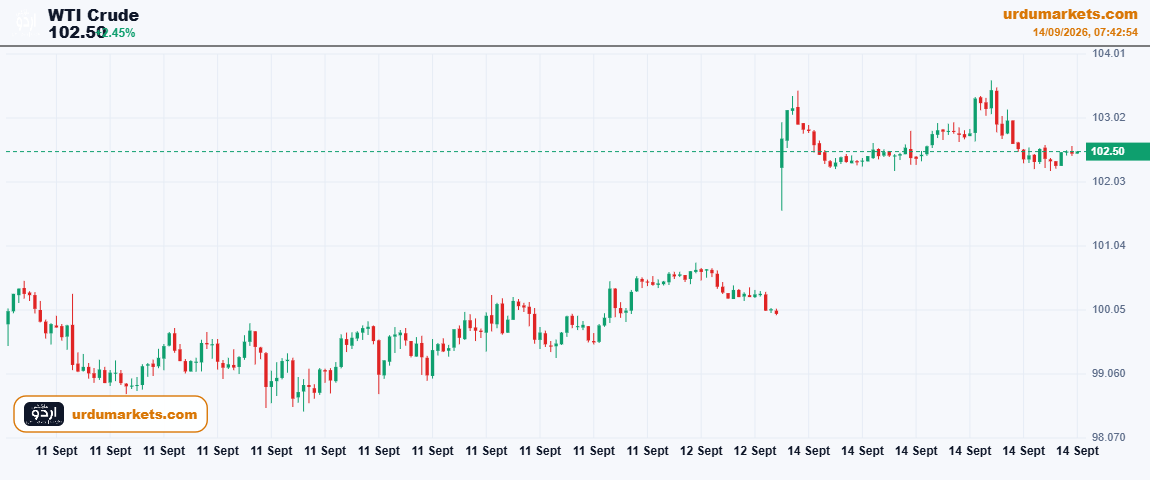This screenshot has width=1150, height=480.
Task: Click the Urdu badge in the bottom watermark
Action: coord(44,414)
